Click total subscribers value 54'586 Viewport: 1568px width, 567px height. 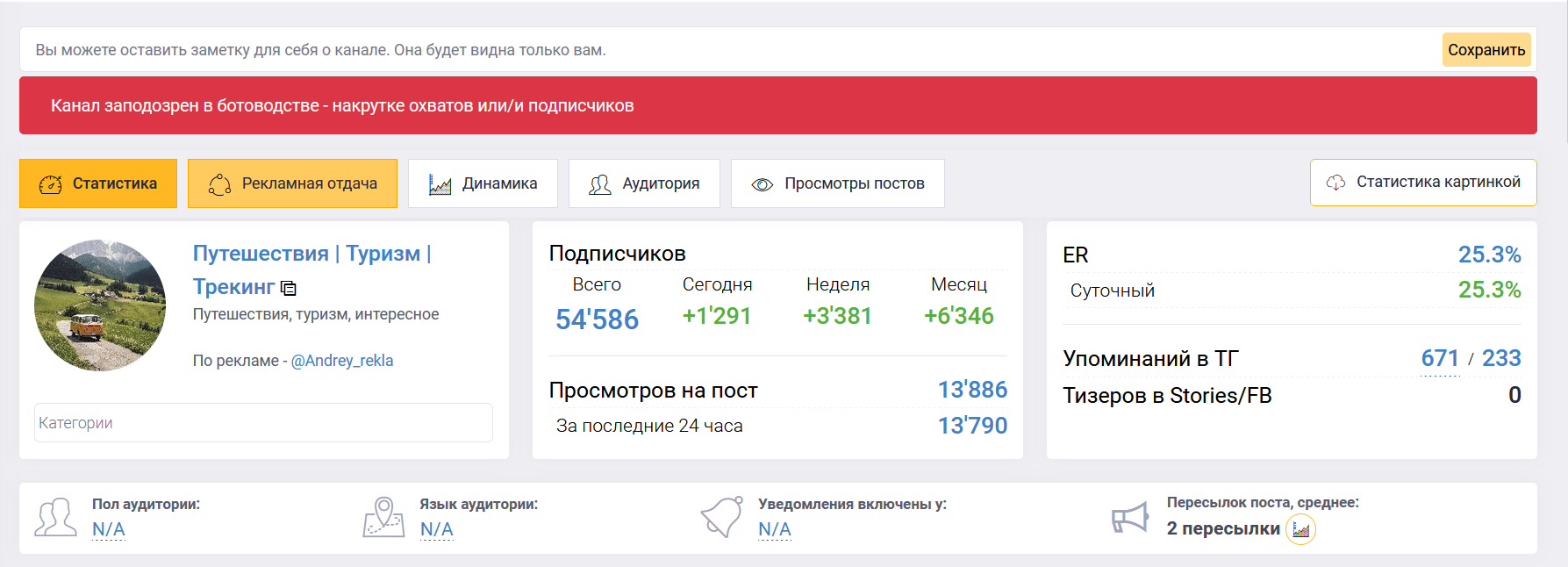[x=597, y=319]
